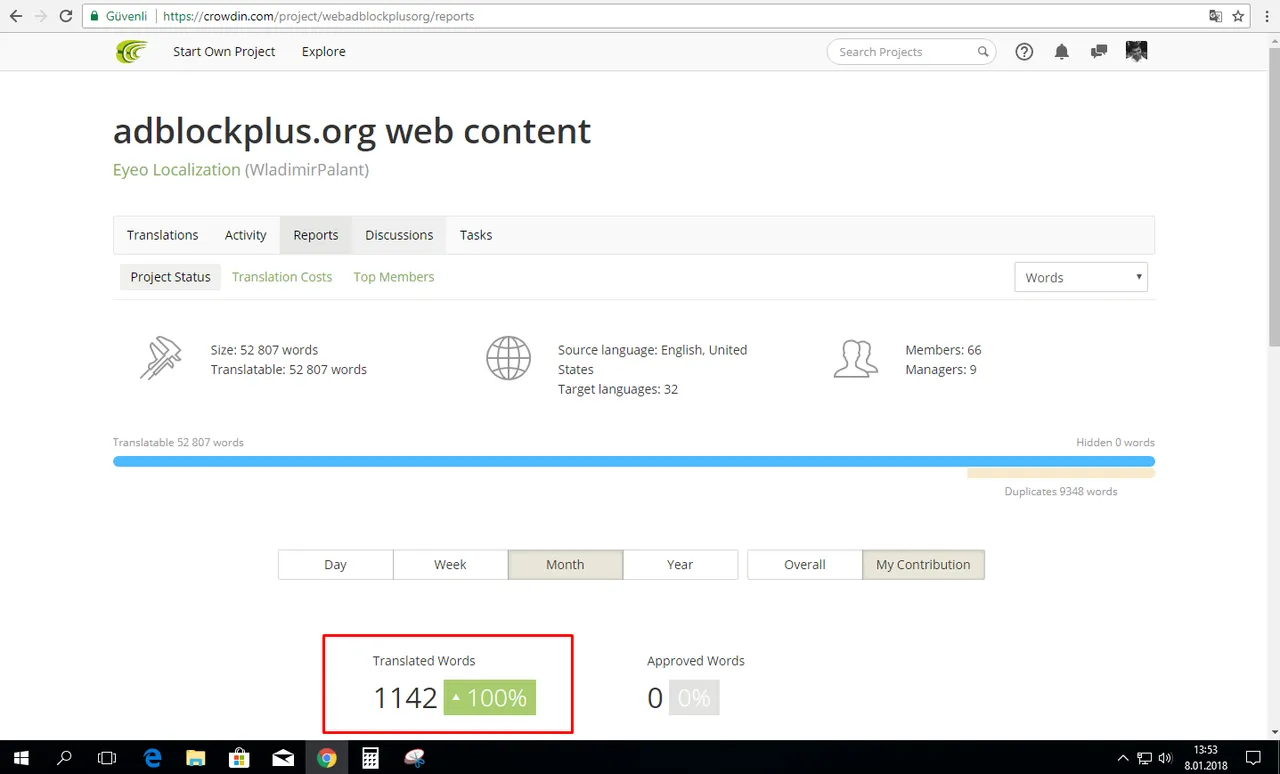Select the Year period toggle
This screenshot has height=774, width=1280.
680,564
